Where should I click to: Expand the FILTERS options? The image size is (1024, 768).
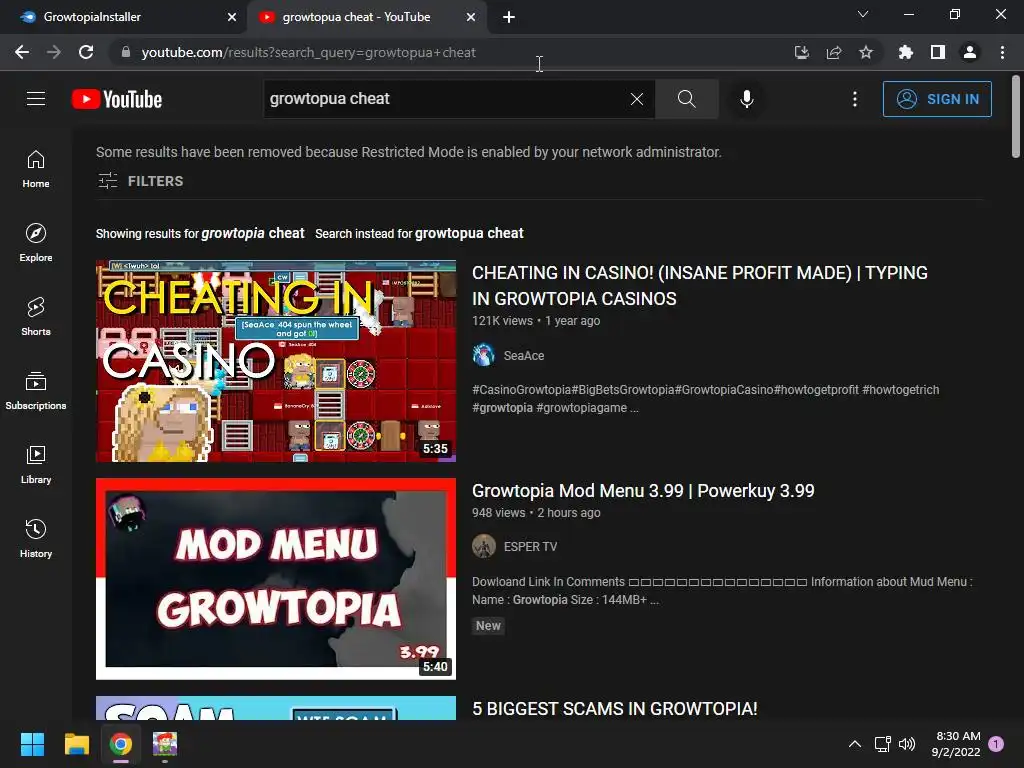coord(140,181)
